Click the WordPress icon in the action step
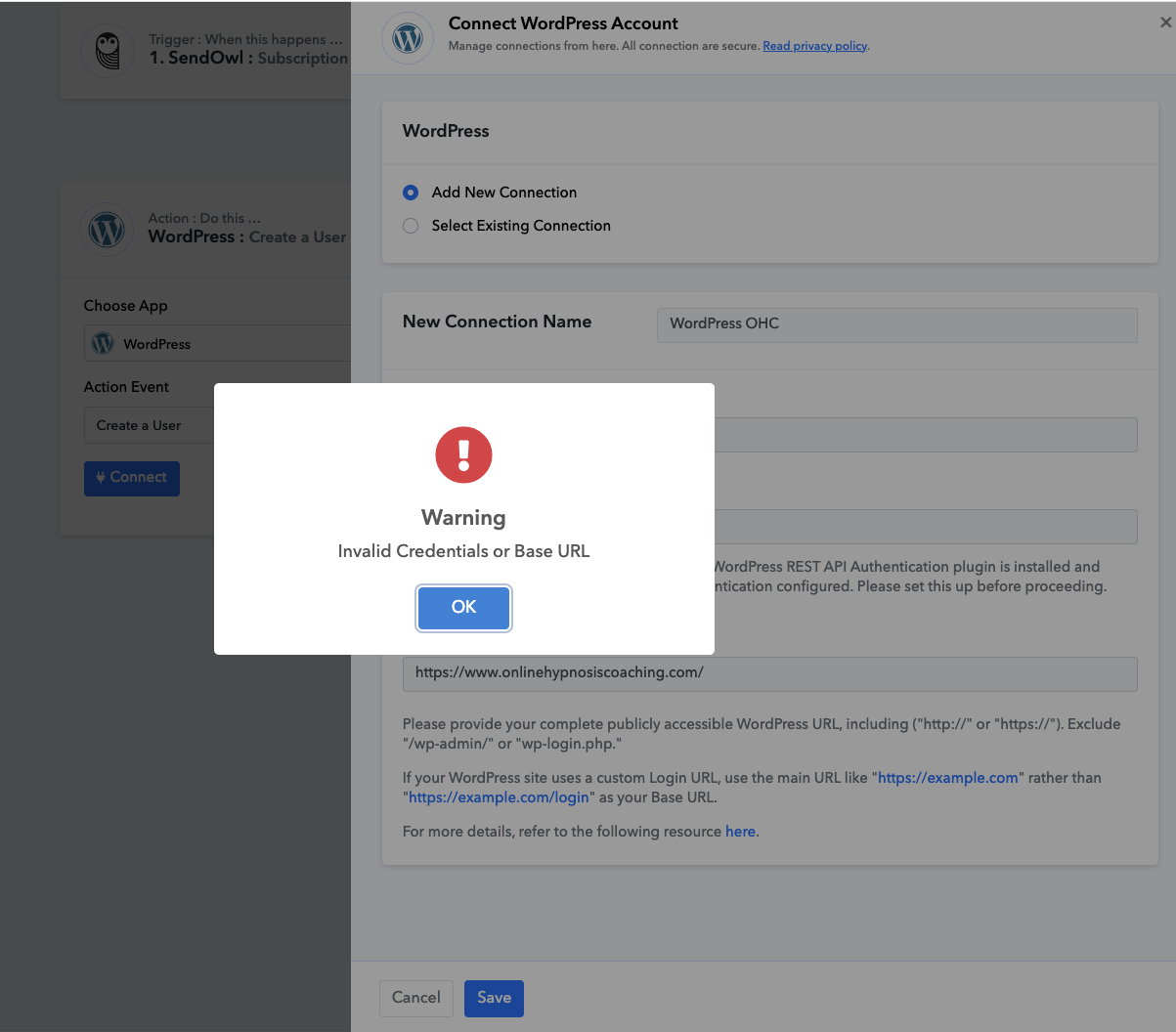1176x1032 pixels. [107, 230]
